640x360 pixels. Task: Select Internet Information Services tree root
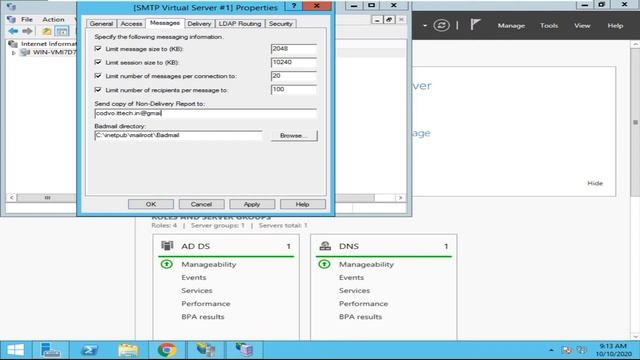click(x=48, y=44)
